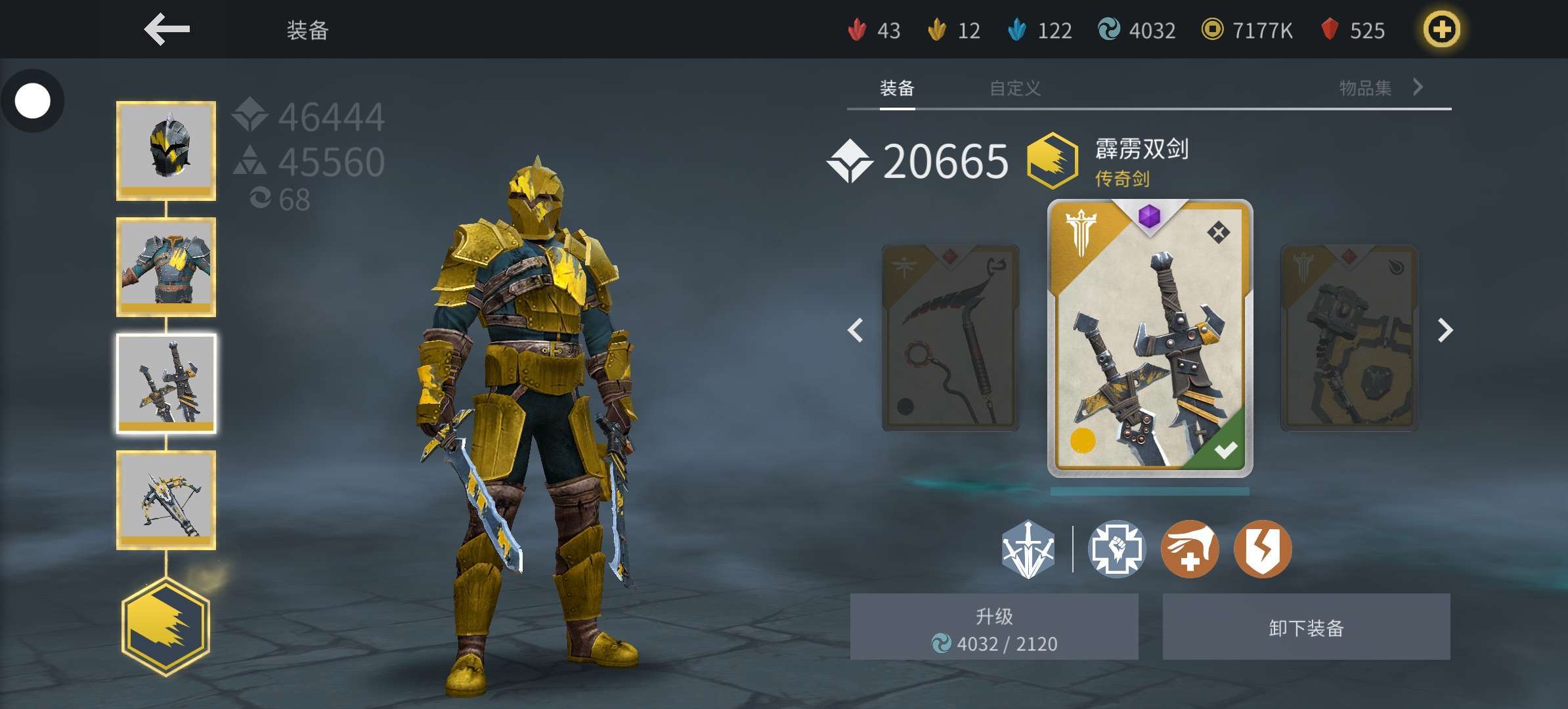The width and height of the screenshot is (1568, 709).
Task: Switch to the 自定义 tab
Action: pos(1014,88)
